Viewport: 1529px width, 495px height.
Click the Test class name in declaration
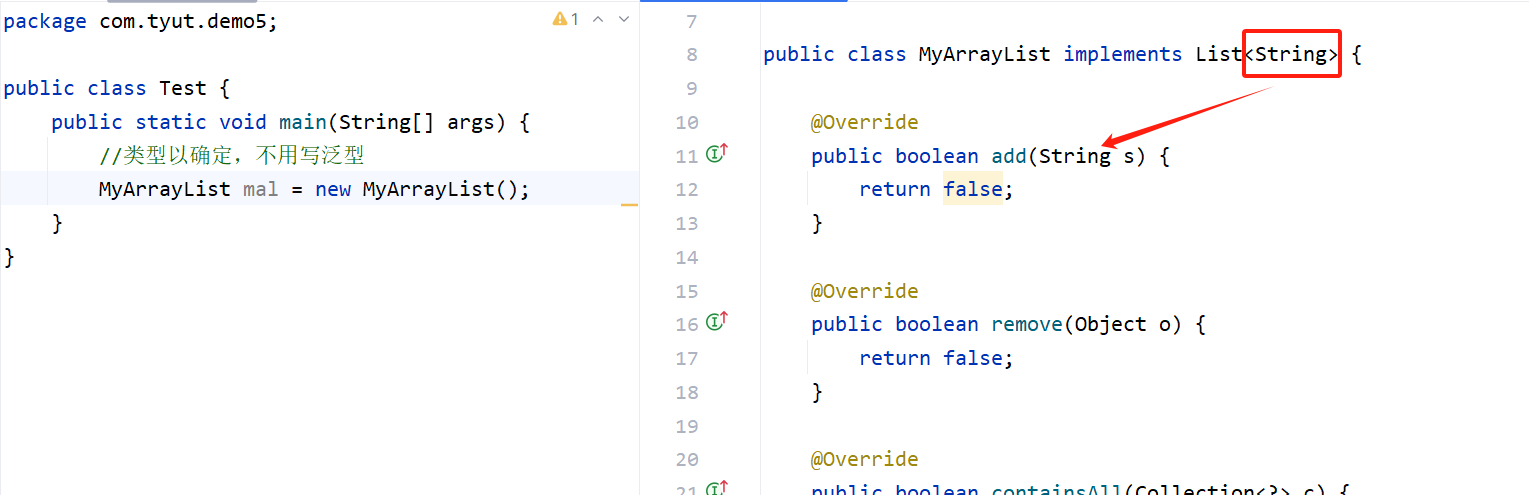pyautogui.click(x=183, y=88)
